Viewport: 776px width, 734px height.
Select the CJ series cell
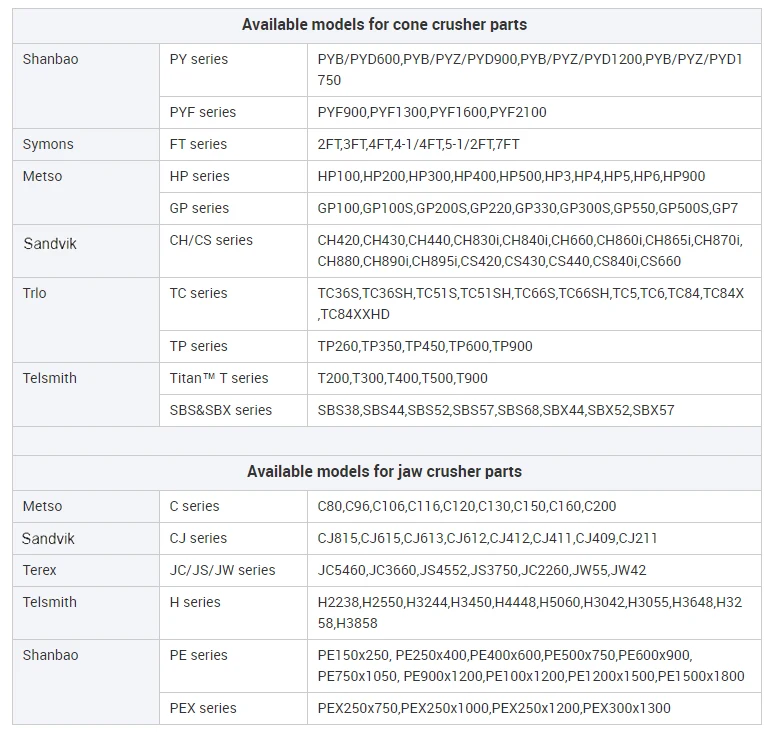coord(198,538)
